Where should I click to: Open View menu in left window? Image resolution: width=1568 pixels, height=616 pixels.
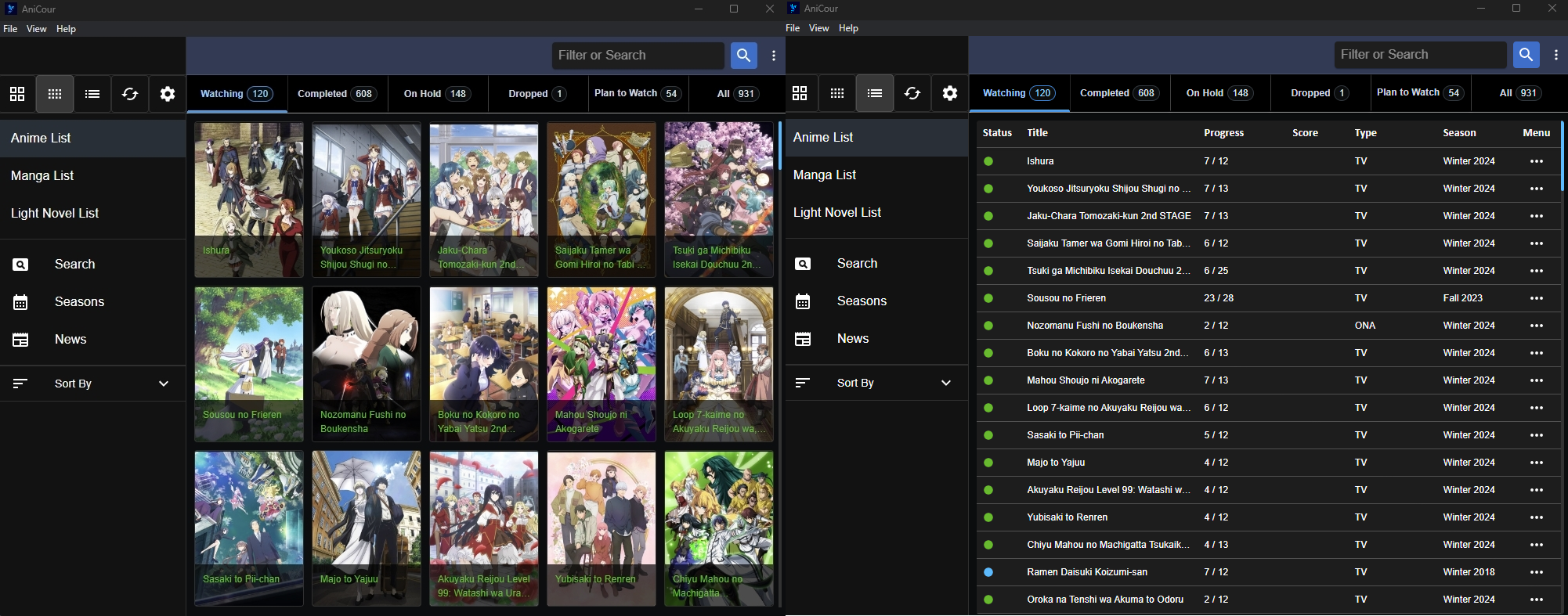click(37, 29)
